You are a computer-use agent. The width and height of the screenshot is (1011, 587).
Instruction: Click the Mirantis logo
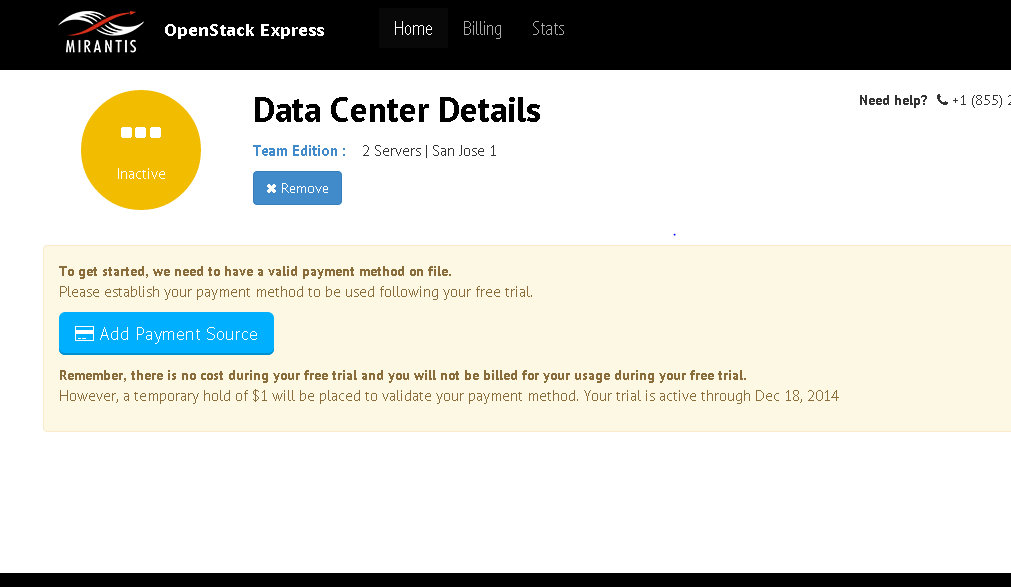tap(100, 30)
